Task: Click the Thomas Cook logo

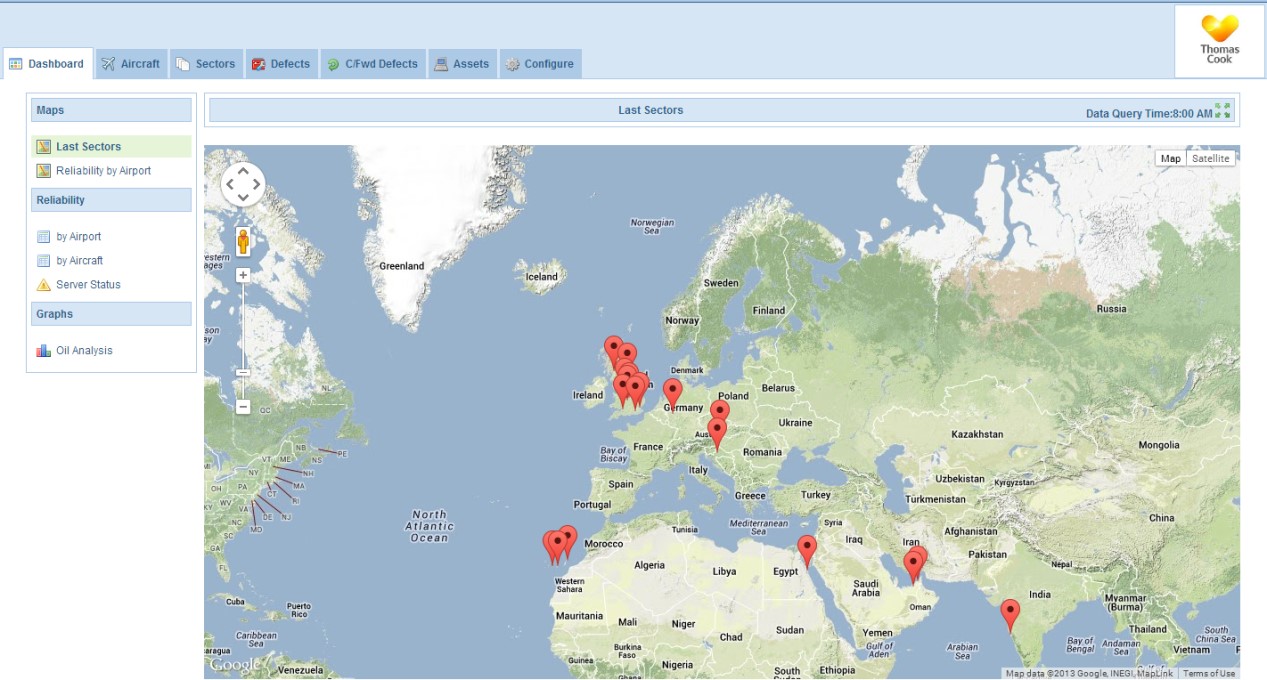Action: click(1219, 42)
